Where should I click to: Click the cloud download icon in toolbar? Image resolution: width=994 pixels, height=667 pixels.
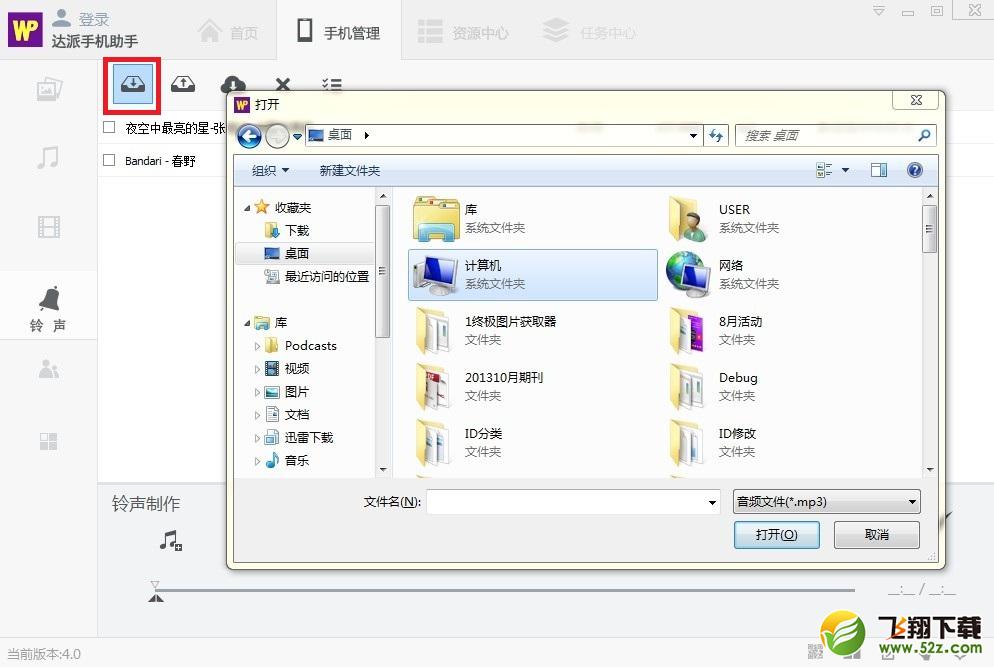click(233, 84)
